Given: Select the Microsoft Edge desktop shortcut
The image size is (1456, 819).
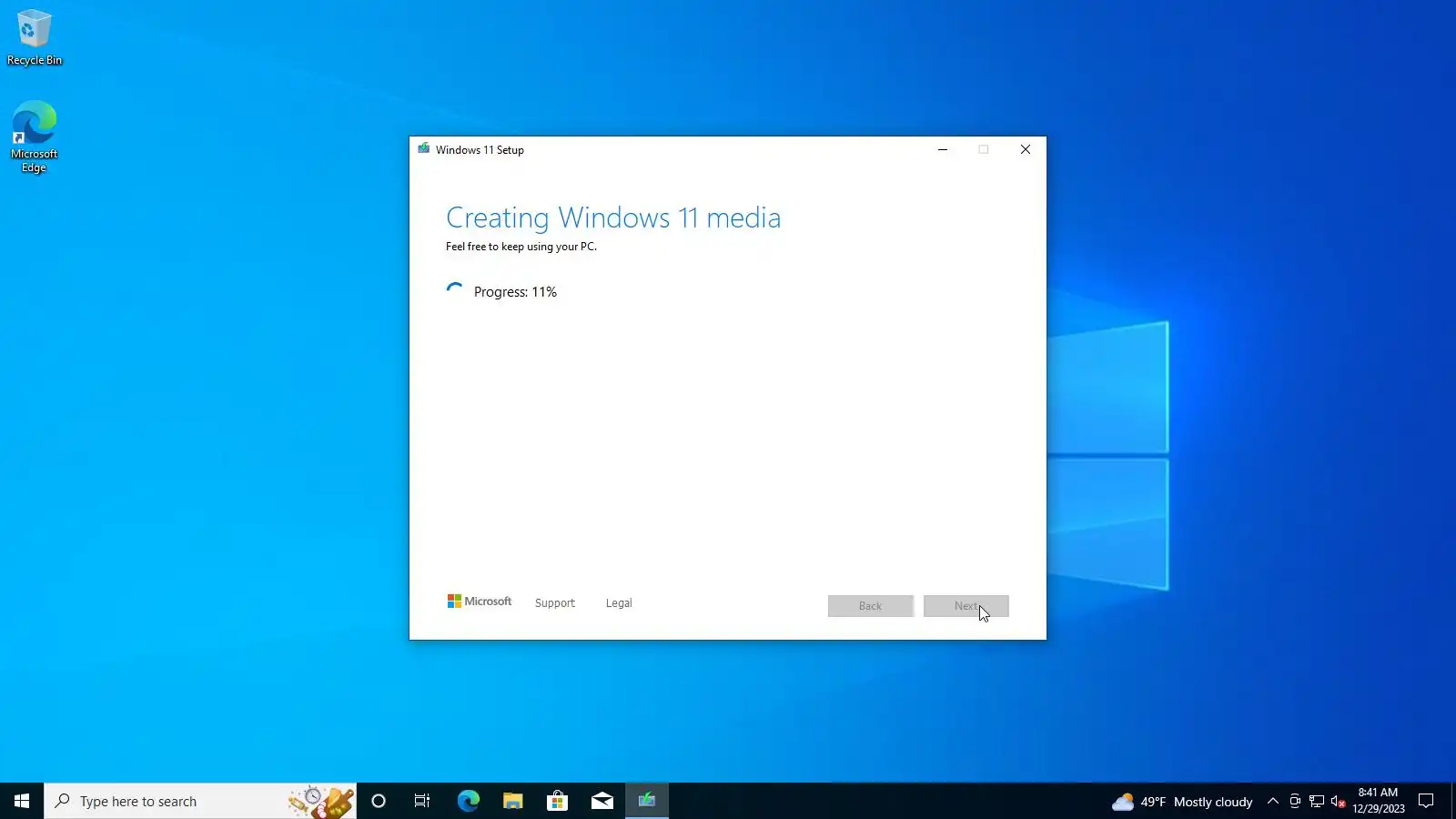Looking at the screenshot, I should point(35,136).
